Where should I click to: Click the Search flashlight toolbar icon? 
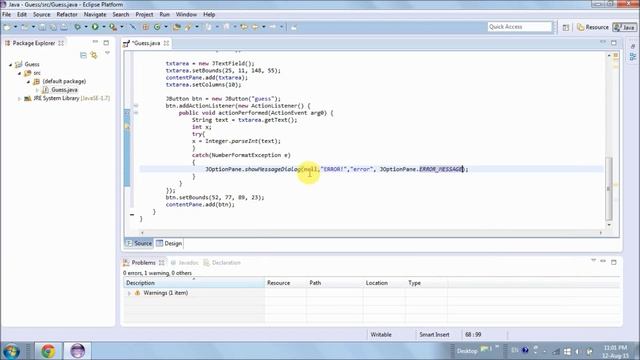(x=188, y=27)
